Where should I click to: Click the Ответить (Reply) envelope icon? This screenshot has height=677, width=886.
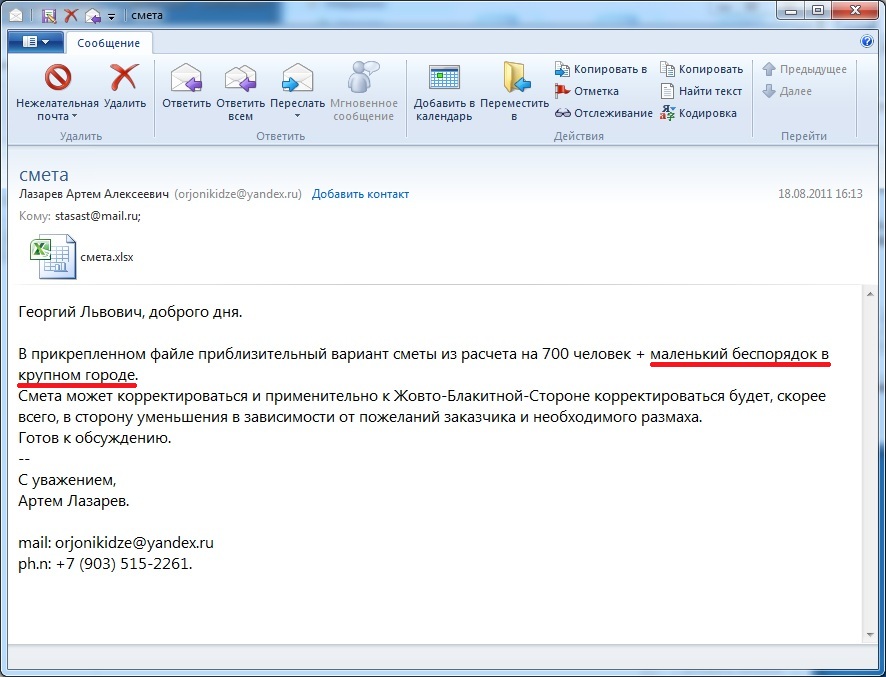coord(186,79)
